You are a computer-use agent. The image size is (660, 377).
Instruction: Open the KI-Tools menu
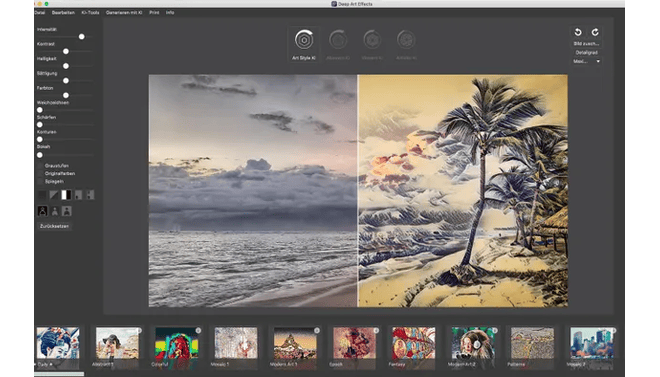click(x=90, y=13)
